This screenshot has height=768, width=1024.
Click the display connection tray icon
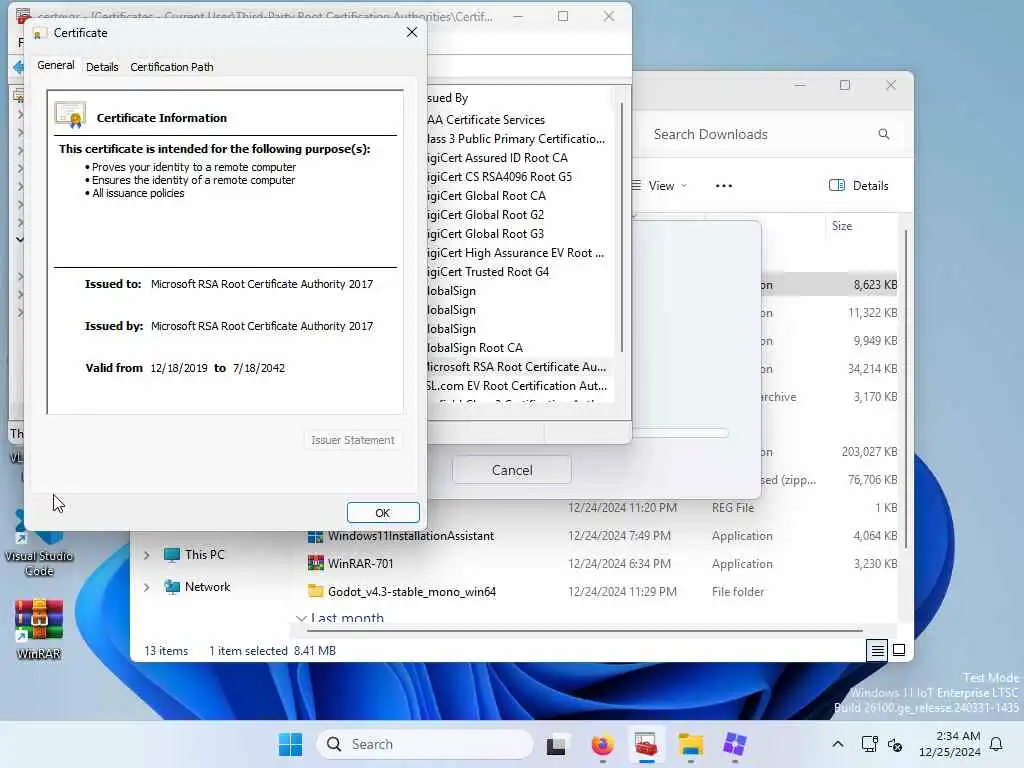click(x=869, y=744)
